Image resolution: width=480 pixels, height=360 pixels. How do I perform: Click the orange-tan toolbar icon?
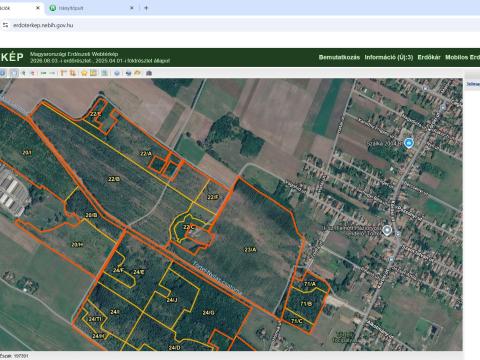137,73
